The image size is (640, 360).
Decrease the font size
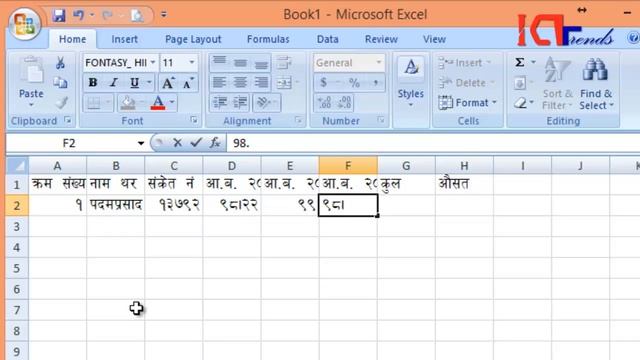point(188,83)
